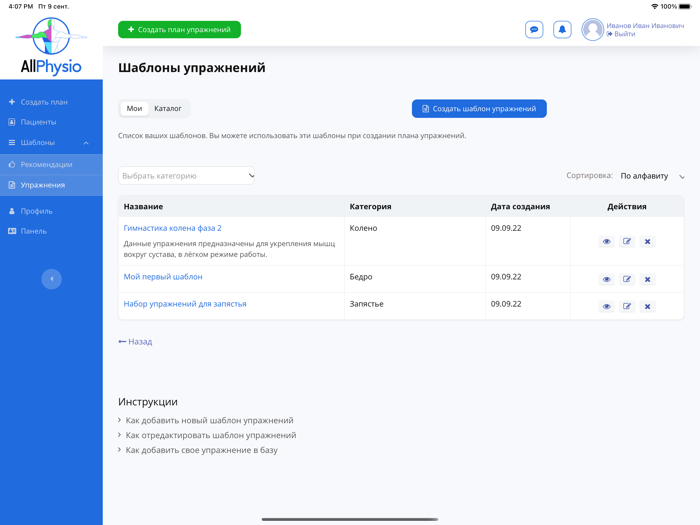
Task: Delete the 'Набор упражнений для запястья' template
Action: pyautogui.click(x=647, y=307)
